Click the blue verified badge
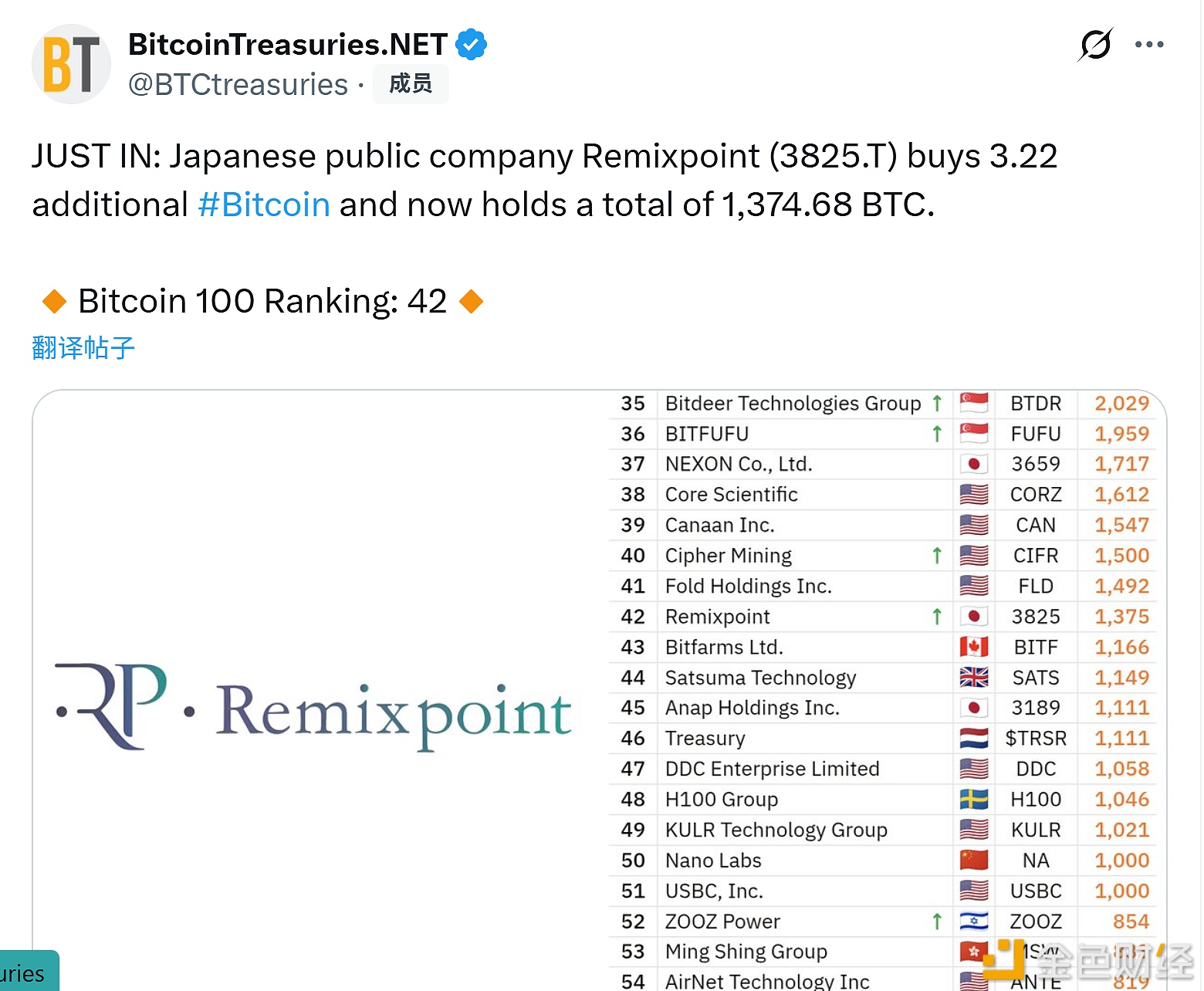This screenshot has width=1204, height=991. pyautogui.click(x=471, y=45)
